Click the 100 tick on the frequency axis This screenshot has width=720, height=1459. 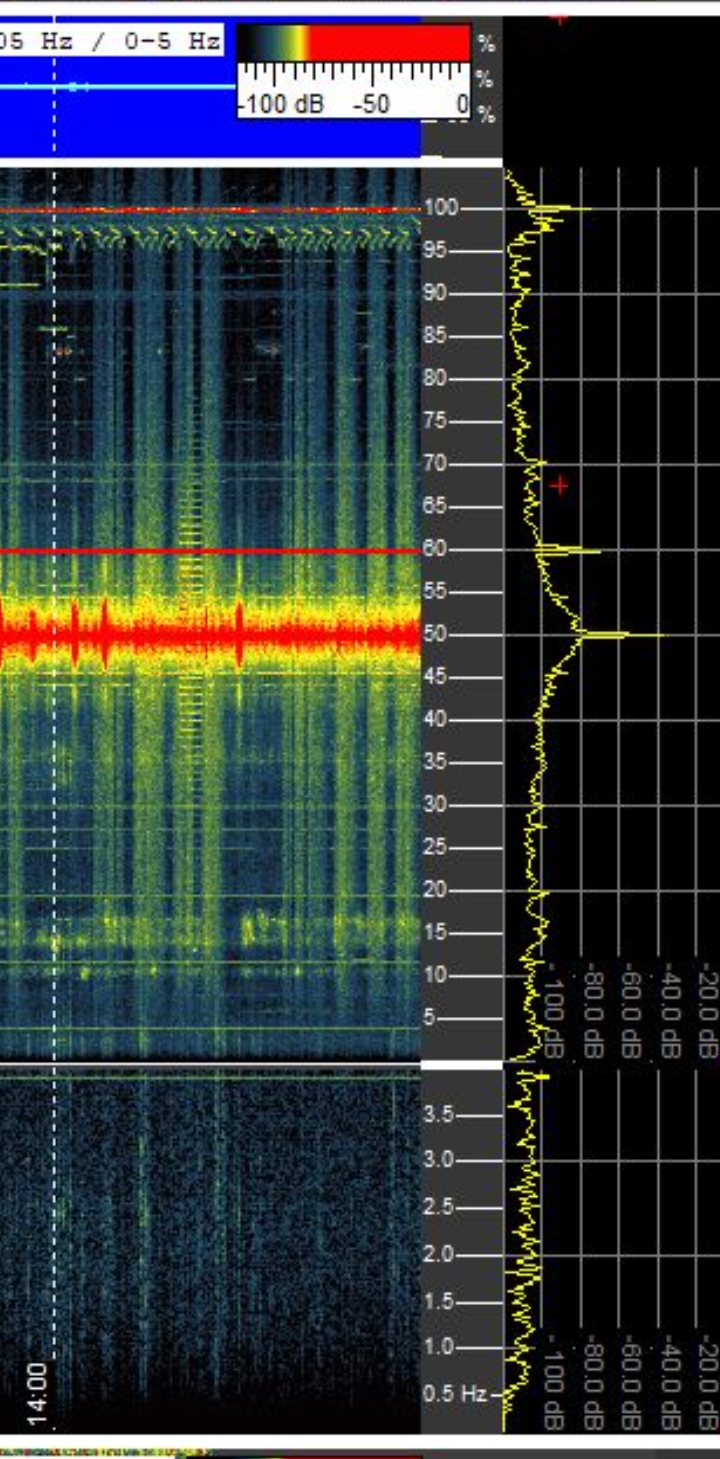click(441, 208)
